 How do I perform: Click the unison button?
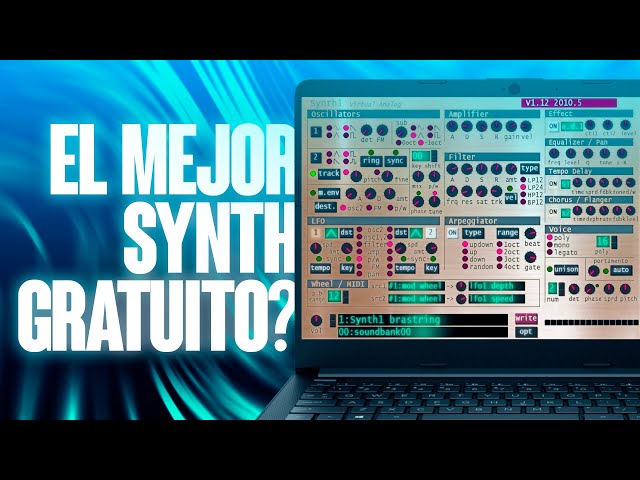[x=567, y=269]
